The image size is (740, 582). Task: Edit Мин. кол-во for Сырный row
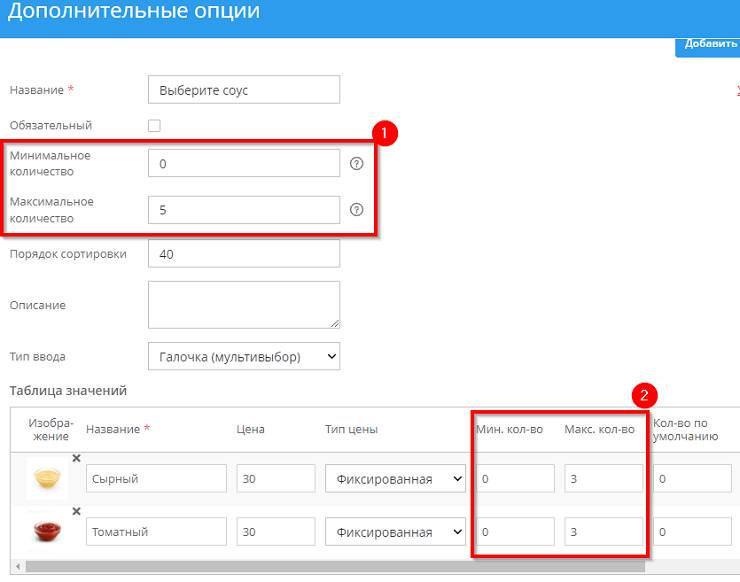(x=514, y=479)
